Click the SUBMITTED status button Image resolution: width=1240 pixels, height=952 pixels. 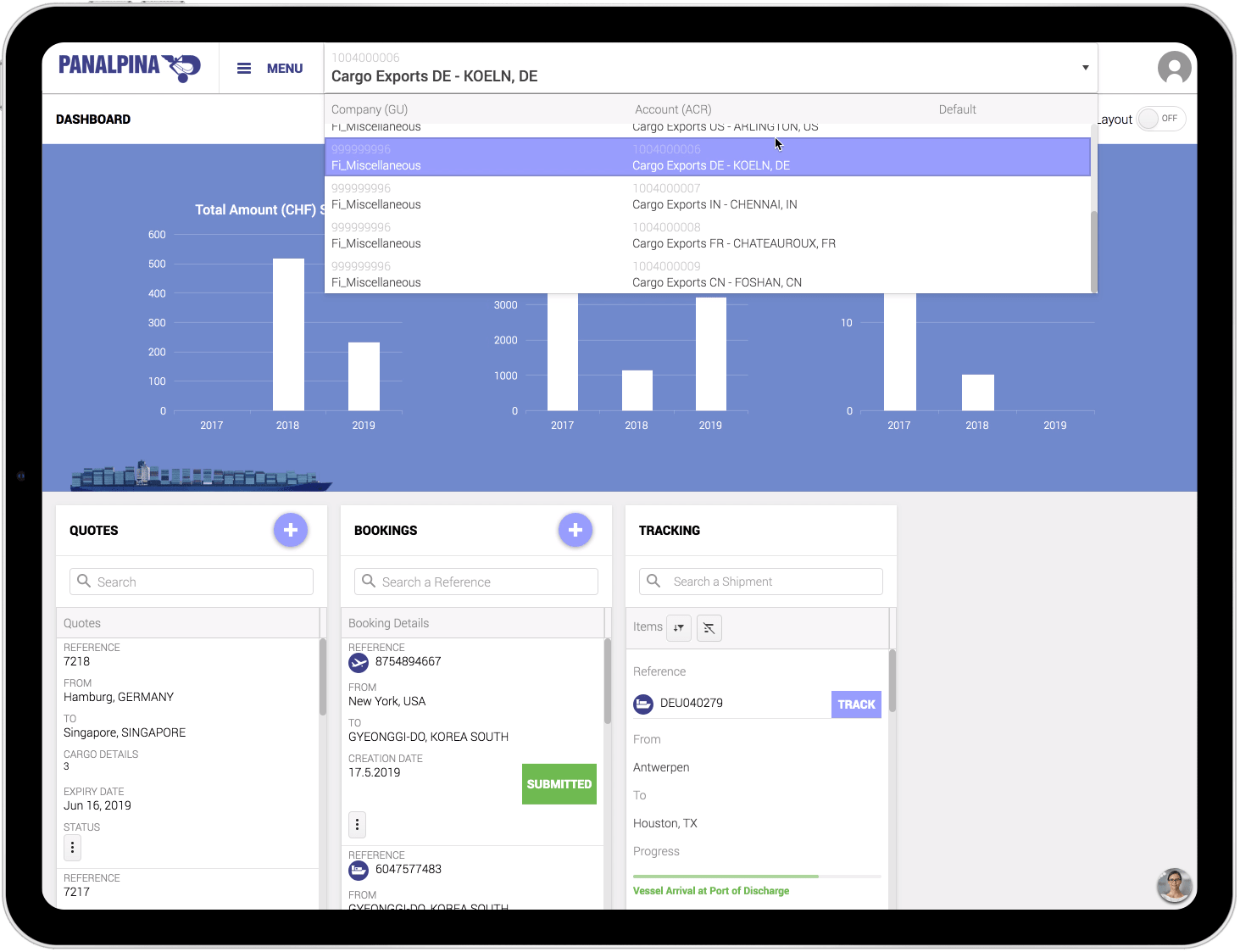(559, 784)
